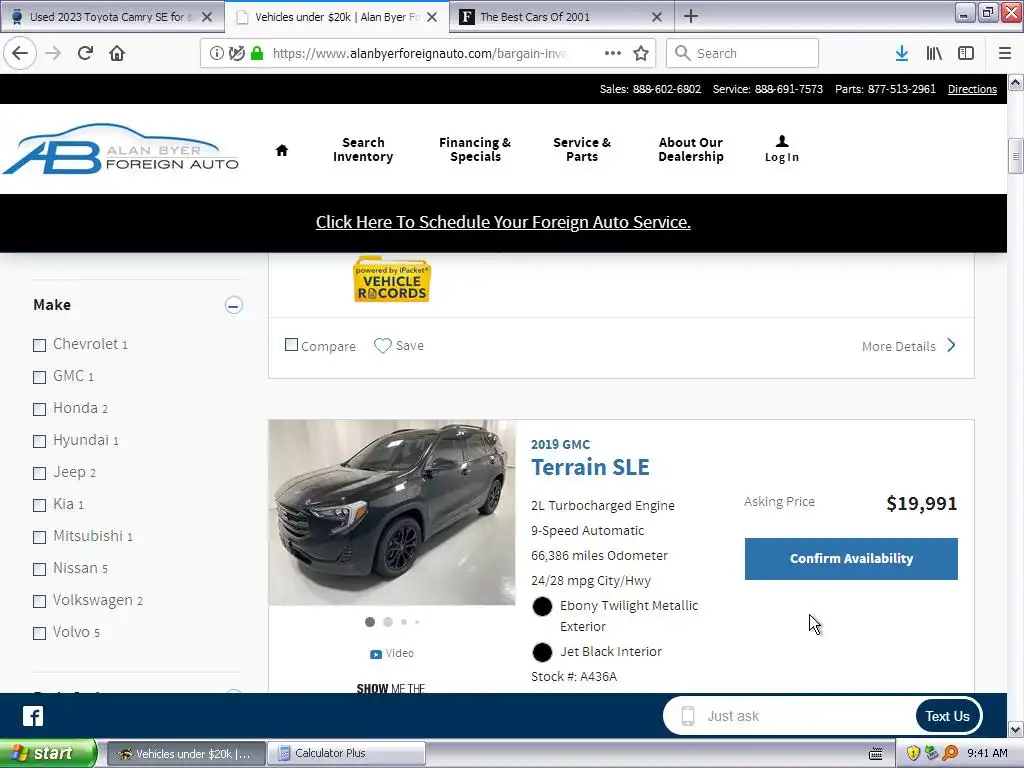
Task: Go back with the browser back arrow
Action: (x=20, y=54)
